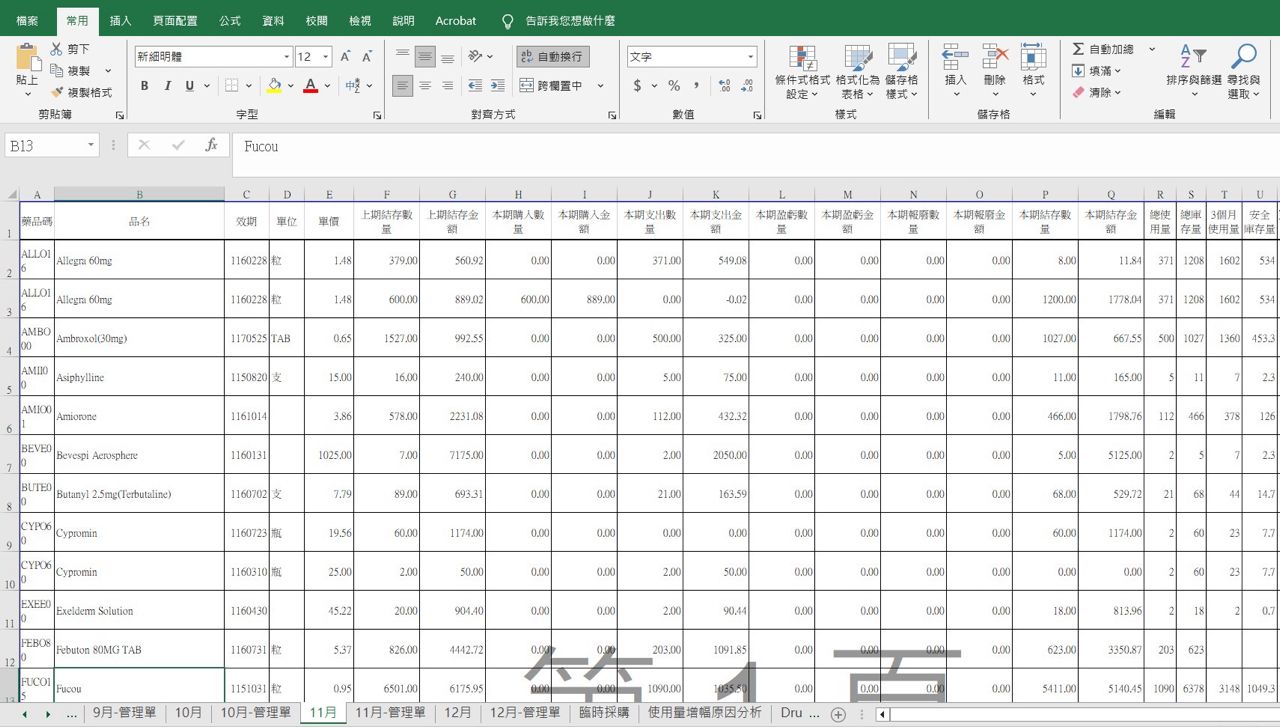Click the formula bar showing Fucou
This screenshot has width=1280, height=727.
coord(700,146)
